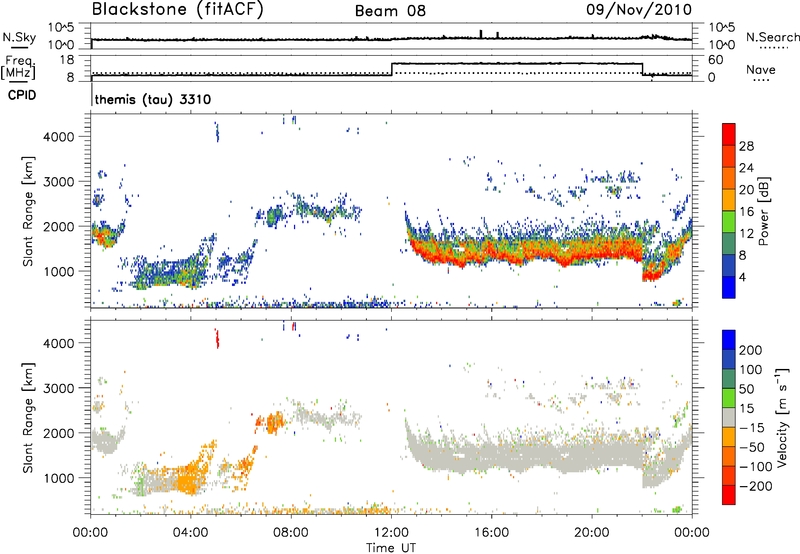Click the '04:00' time tick label
Screen dimensions: 800x554
pos(191,533)
